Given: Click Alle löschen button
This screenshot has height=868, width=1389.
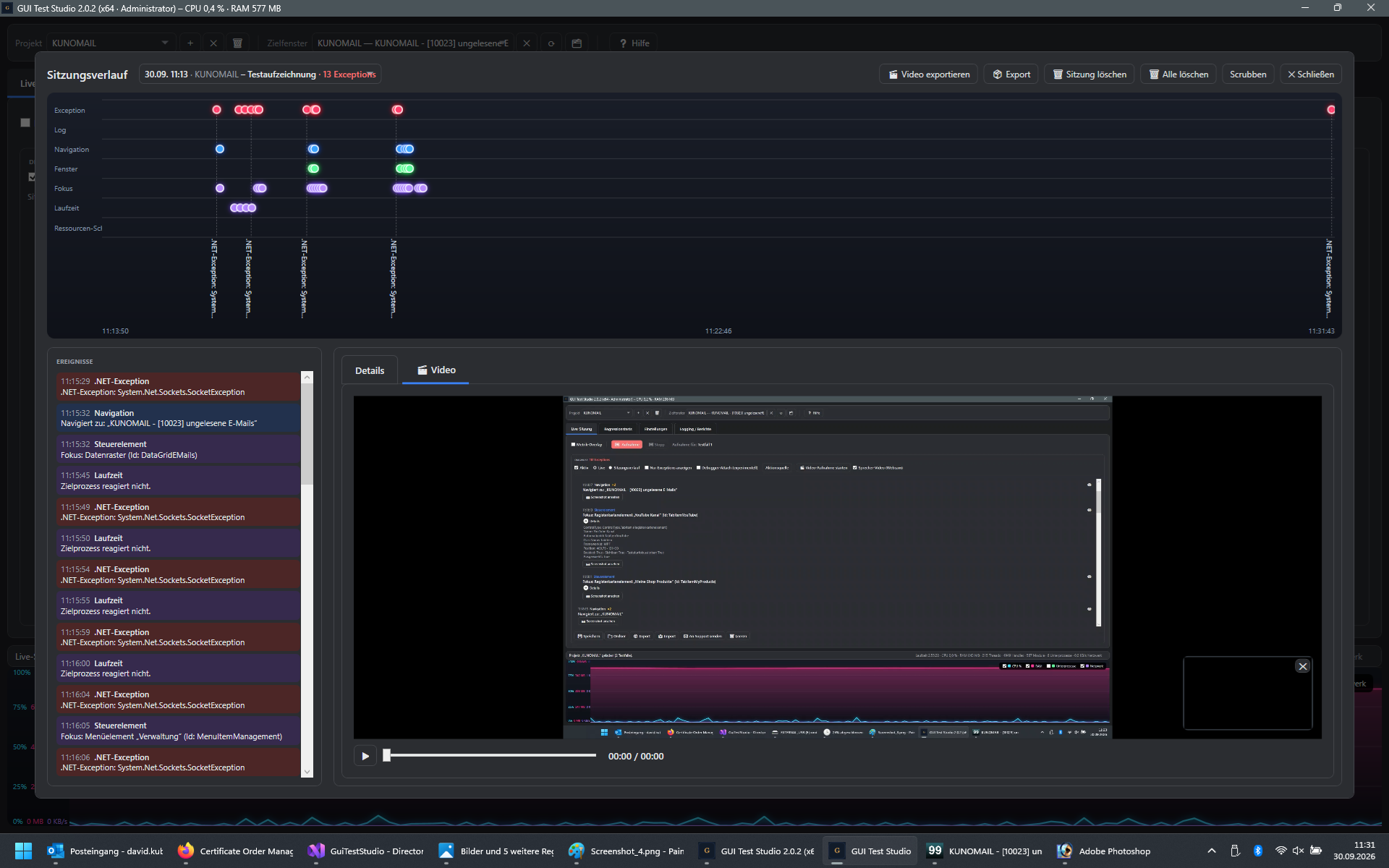Looking at the screenshot, I should (1178, 75).
